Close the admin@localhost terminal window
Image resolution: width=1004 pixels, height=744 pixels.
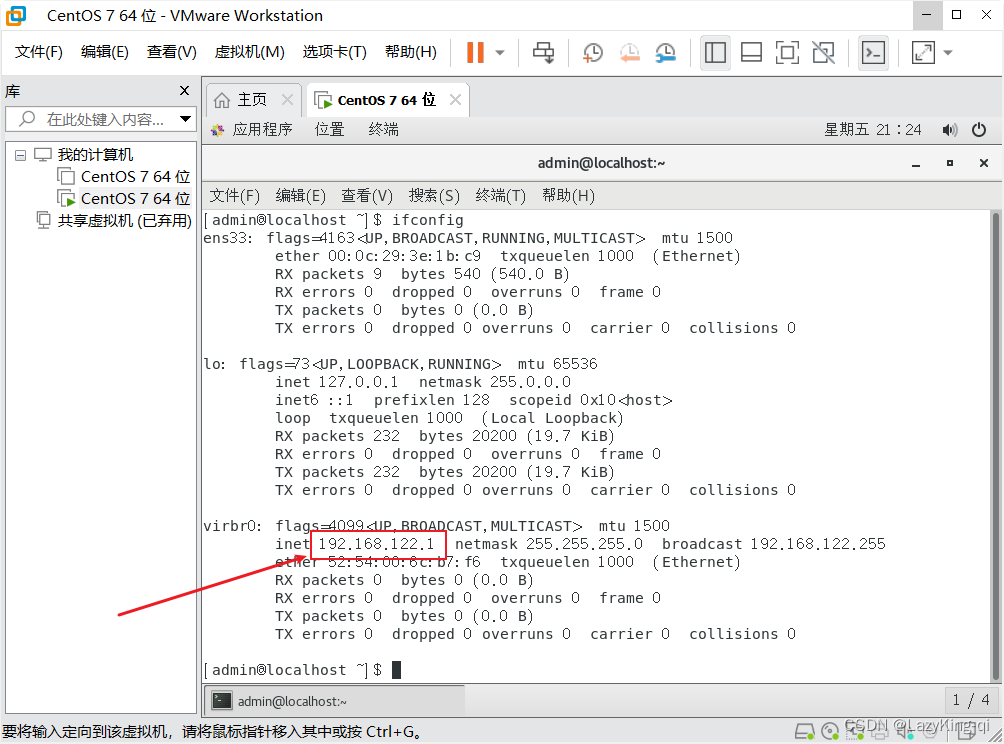tap(984, 163)
